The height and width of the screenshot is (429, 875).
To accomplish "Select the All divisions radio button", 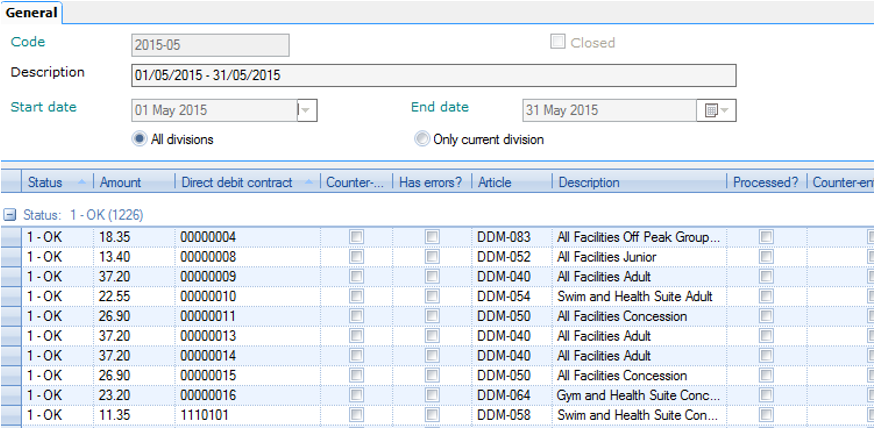I will (x=140, y=139).
